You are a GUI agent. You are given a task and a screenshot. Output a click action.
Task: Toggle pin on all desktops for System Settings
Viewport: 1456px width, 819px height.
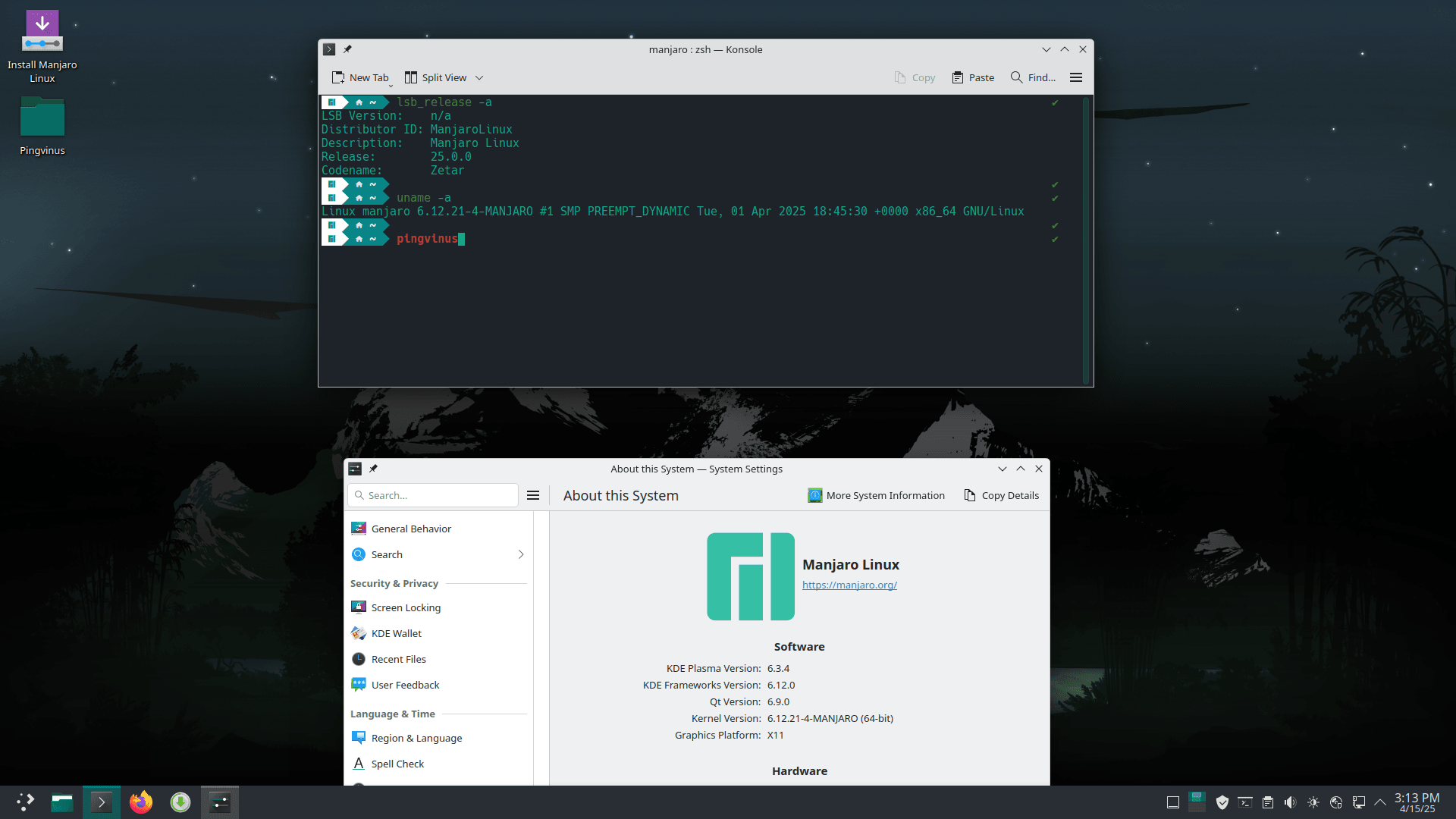(373, 469)
